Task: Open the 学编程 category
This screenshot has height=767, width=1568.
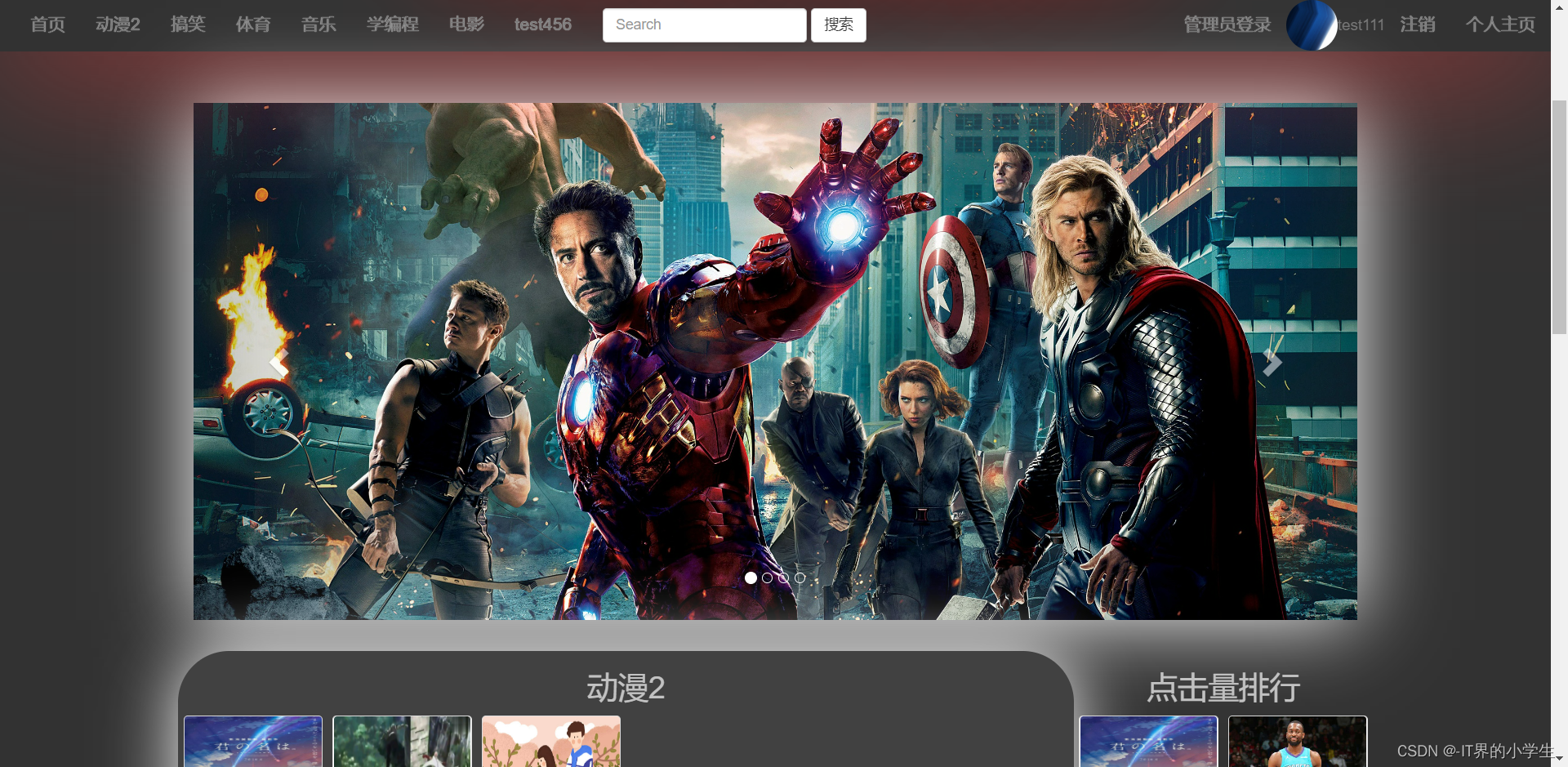Action: [393, 25]
